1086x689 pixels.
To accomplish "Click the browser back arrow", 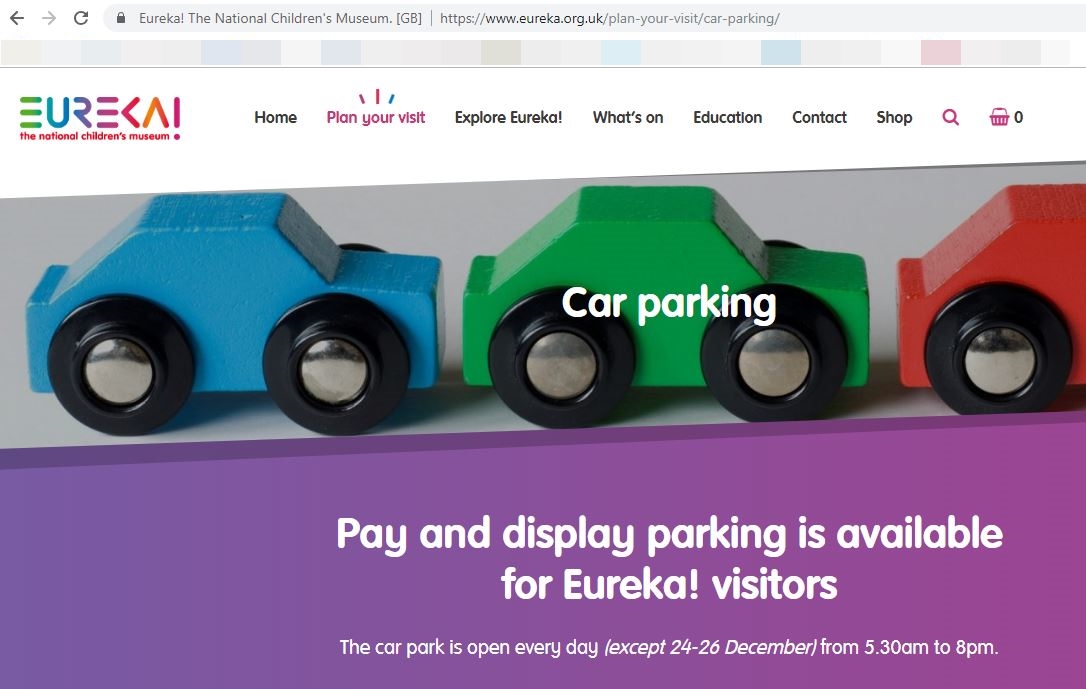I will [17, 18].
